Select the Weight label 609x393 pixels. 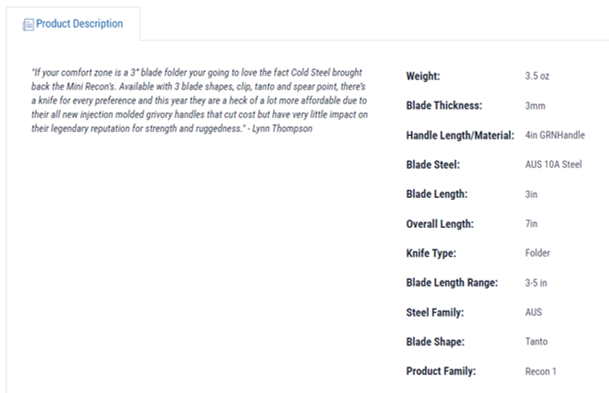423,76
